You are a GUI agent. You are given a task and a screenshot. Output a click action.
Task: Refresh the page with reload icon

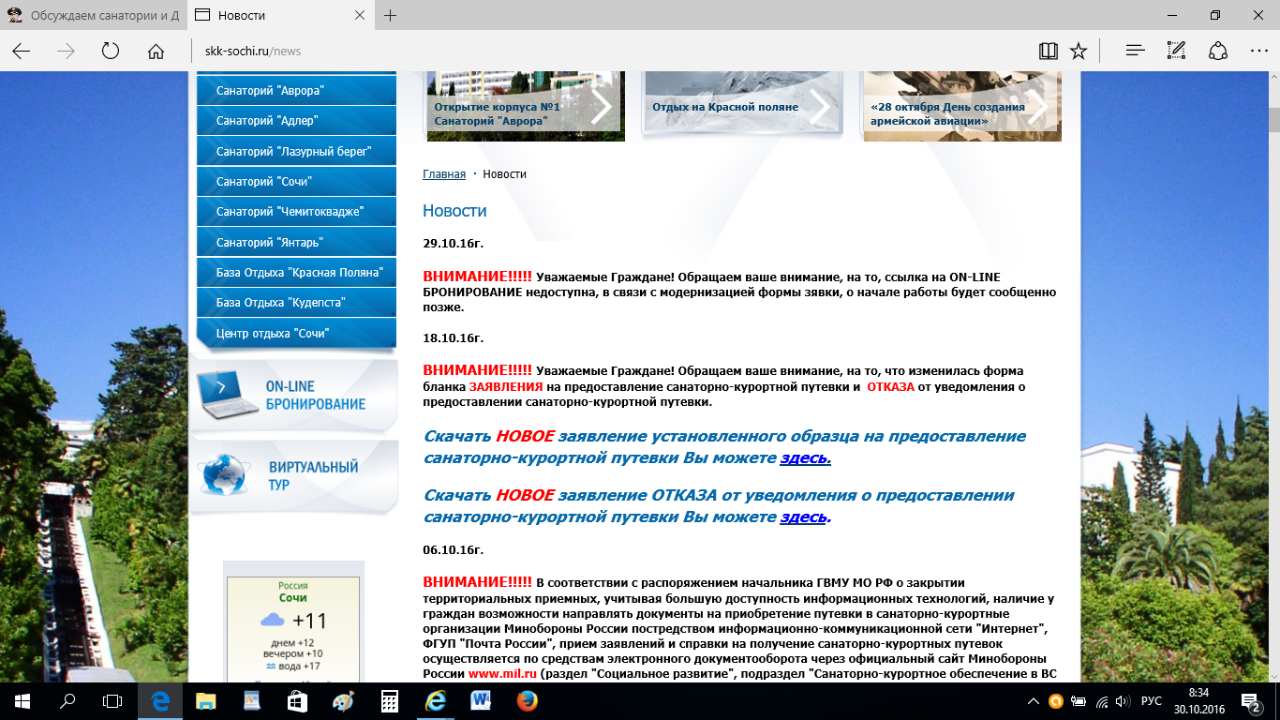(110, 51)
